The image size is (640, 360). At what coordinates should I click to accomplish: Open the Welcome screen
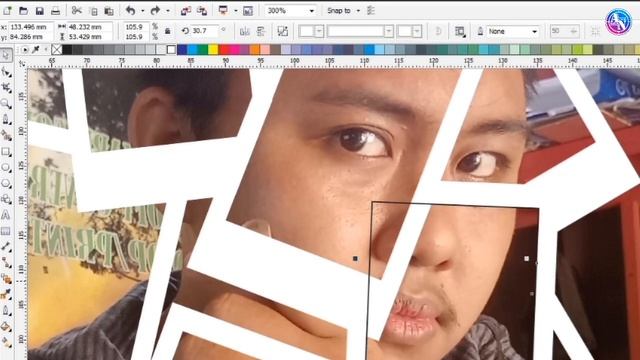point(248,11)
